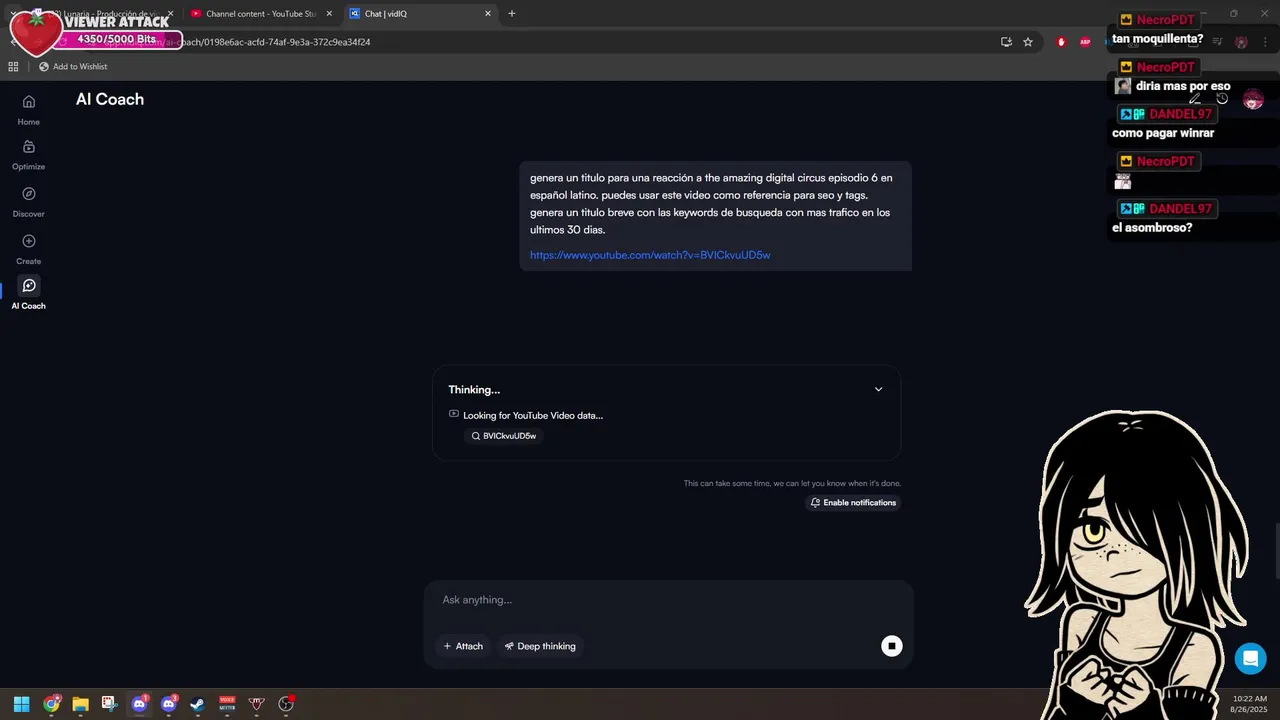
Task: Open the vidIQ account avatar menu
Action: 1253,99
